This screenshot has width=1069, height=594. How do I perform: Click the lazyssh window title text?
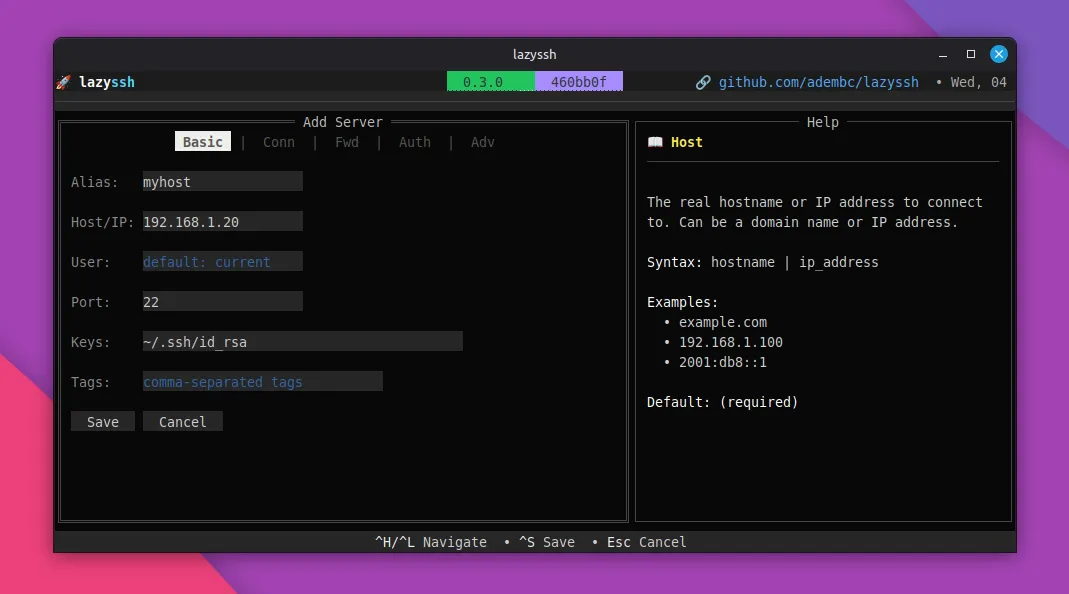(534, 54)
